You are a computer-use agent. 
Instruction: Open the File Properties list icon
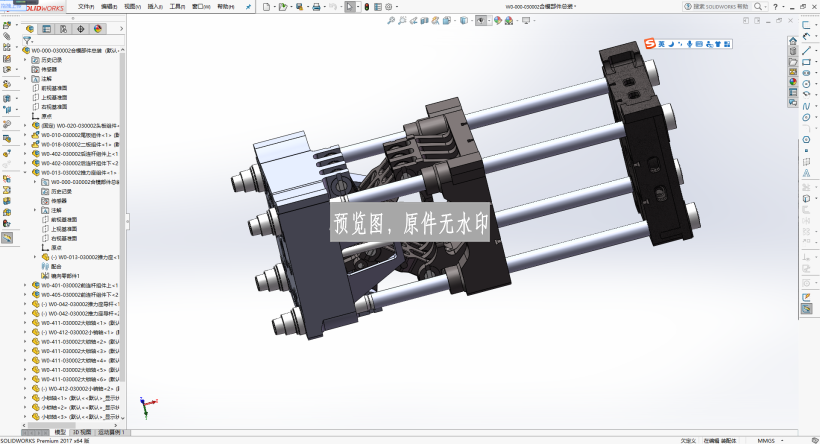(x=378, y=7)
